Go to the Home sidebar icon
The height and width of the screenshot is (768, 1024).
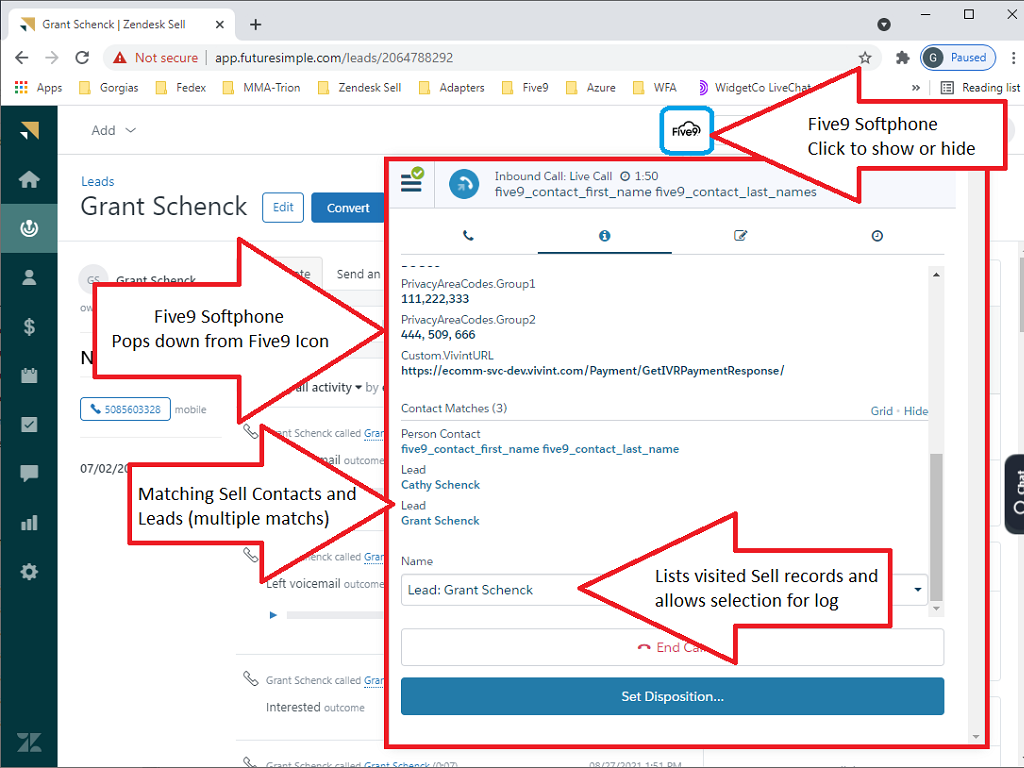pos(29,180)
